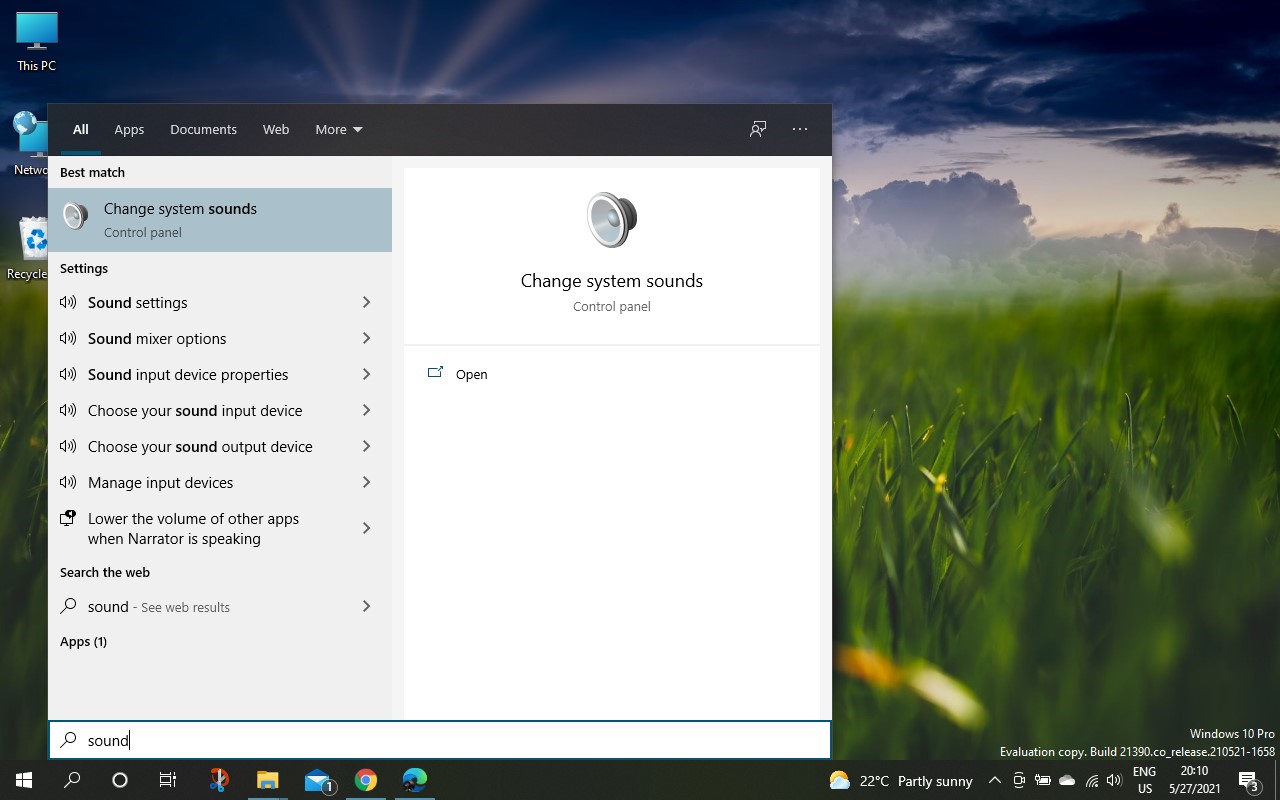Click into the search box containing sound
This screenshot has height=800, width=1280.
click(440, 740)
